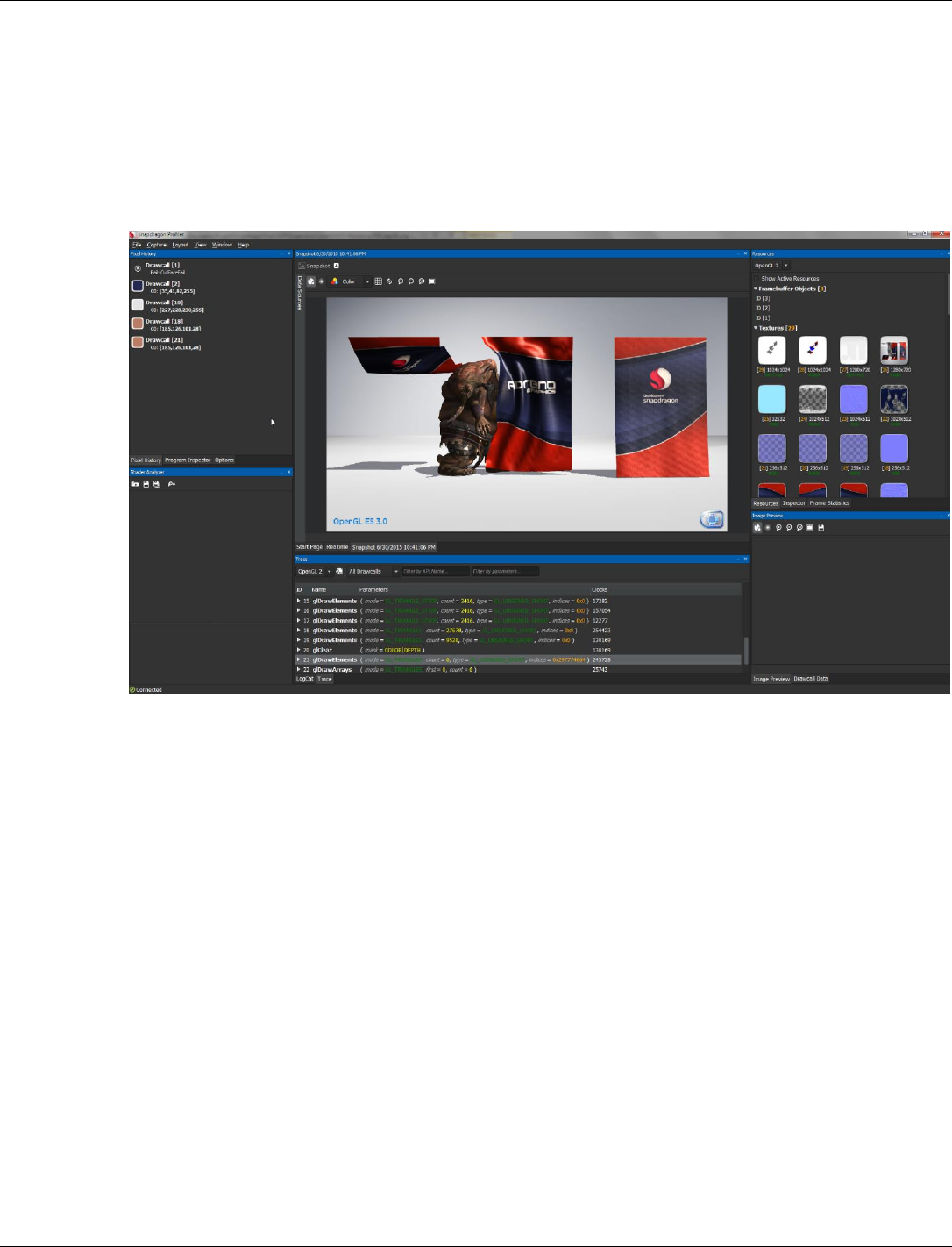Expand trace row 20 glClear

click(299, 650)
